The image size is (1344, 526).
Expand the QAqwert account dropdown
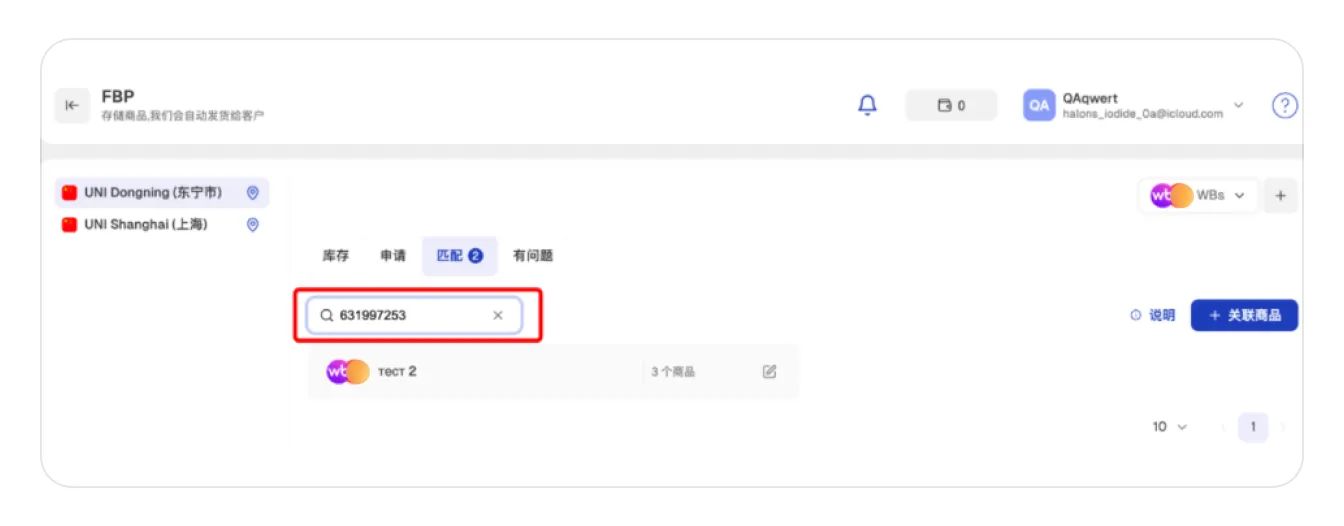click(x=1238, y=105)
